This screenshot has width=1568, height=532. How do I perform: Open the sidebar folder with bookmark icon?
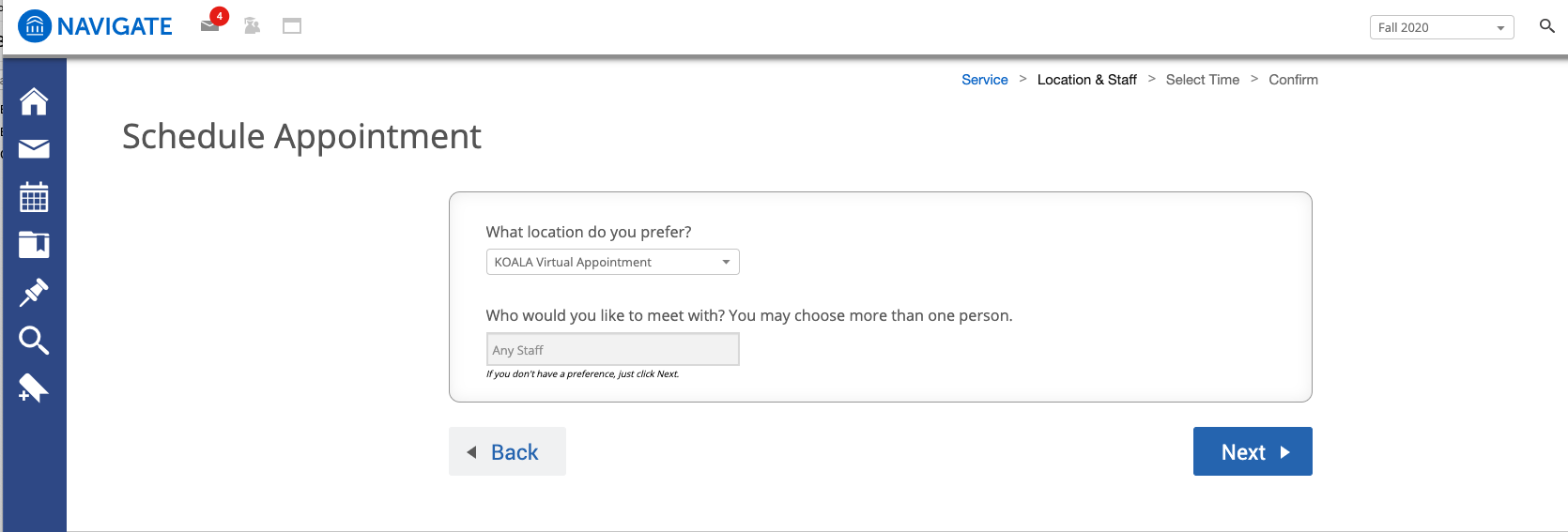click(34, 245)
